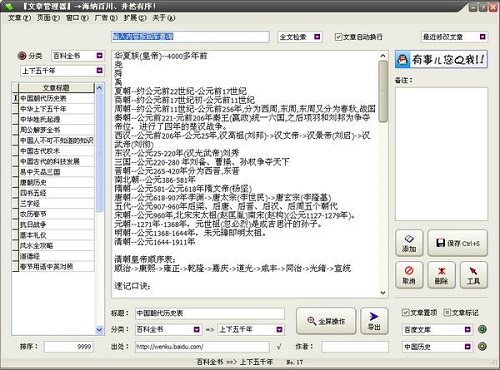This screenshot has height=370, width=500.
Task: Click the 保存 floppy disk save icon
Action: (x=440, y=243)
